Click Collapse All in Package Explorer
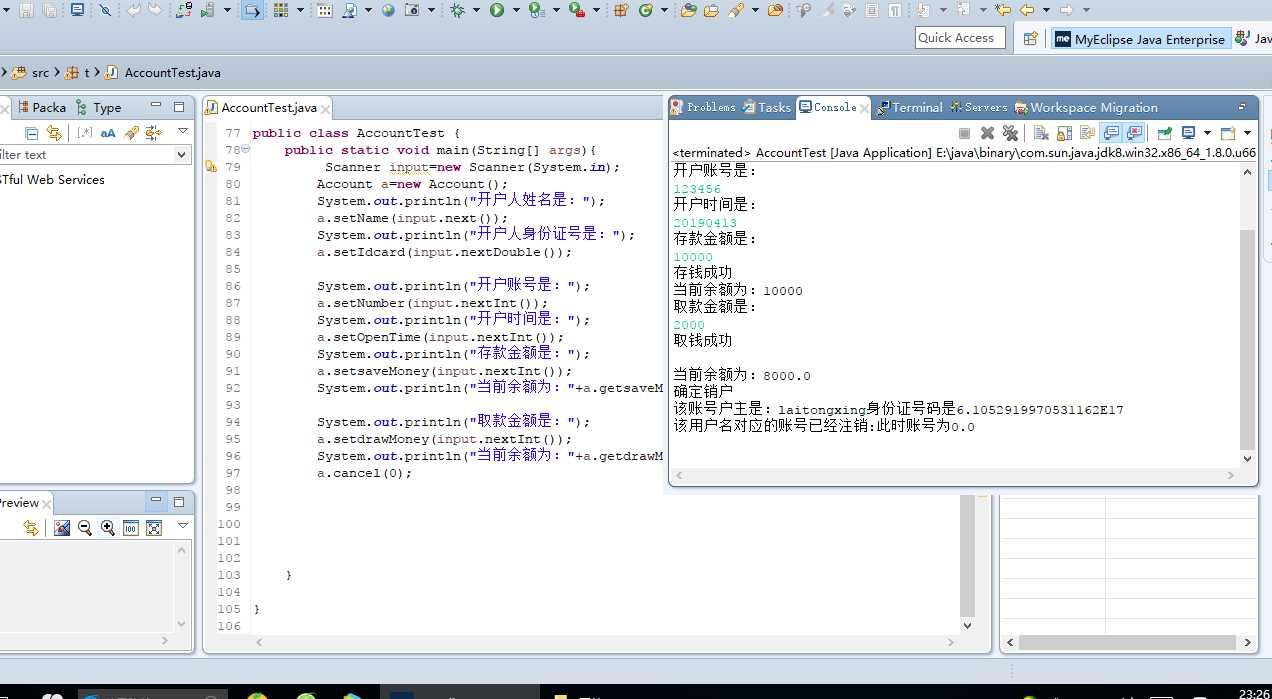The image size is (1272, 699). (31, 133)
